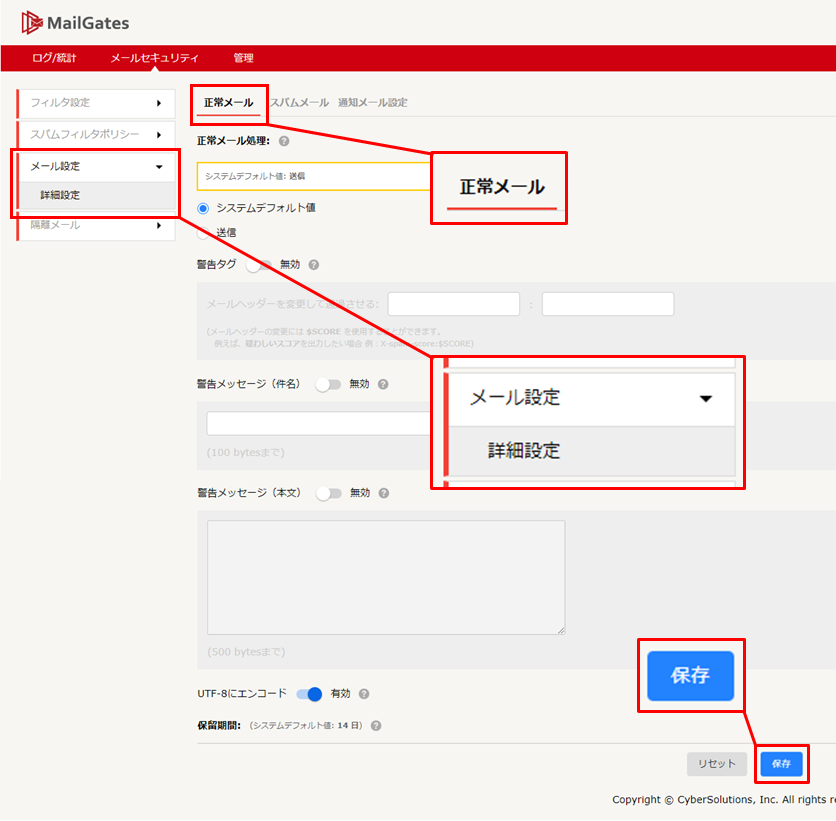Click the (500 bytesまで) hint text

point(246,652)
